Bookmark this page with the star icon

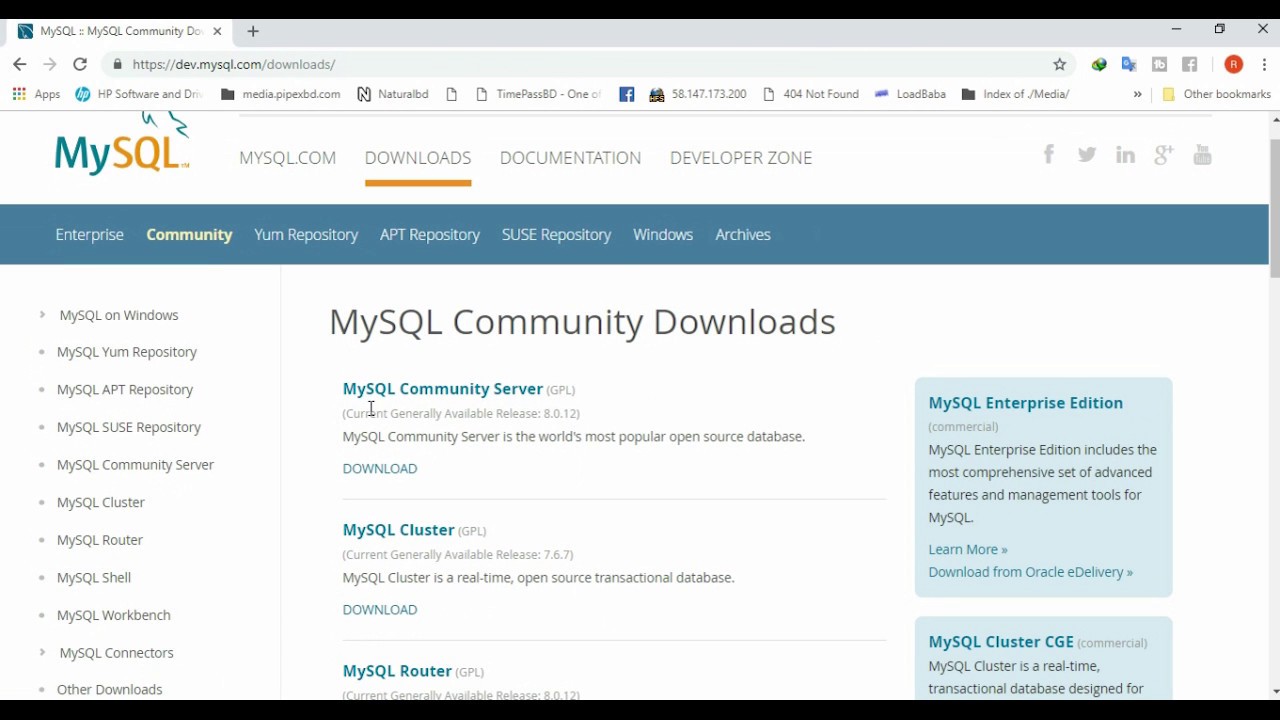click(x=1060, y=64)
